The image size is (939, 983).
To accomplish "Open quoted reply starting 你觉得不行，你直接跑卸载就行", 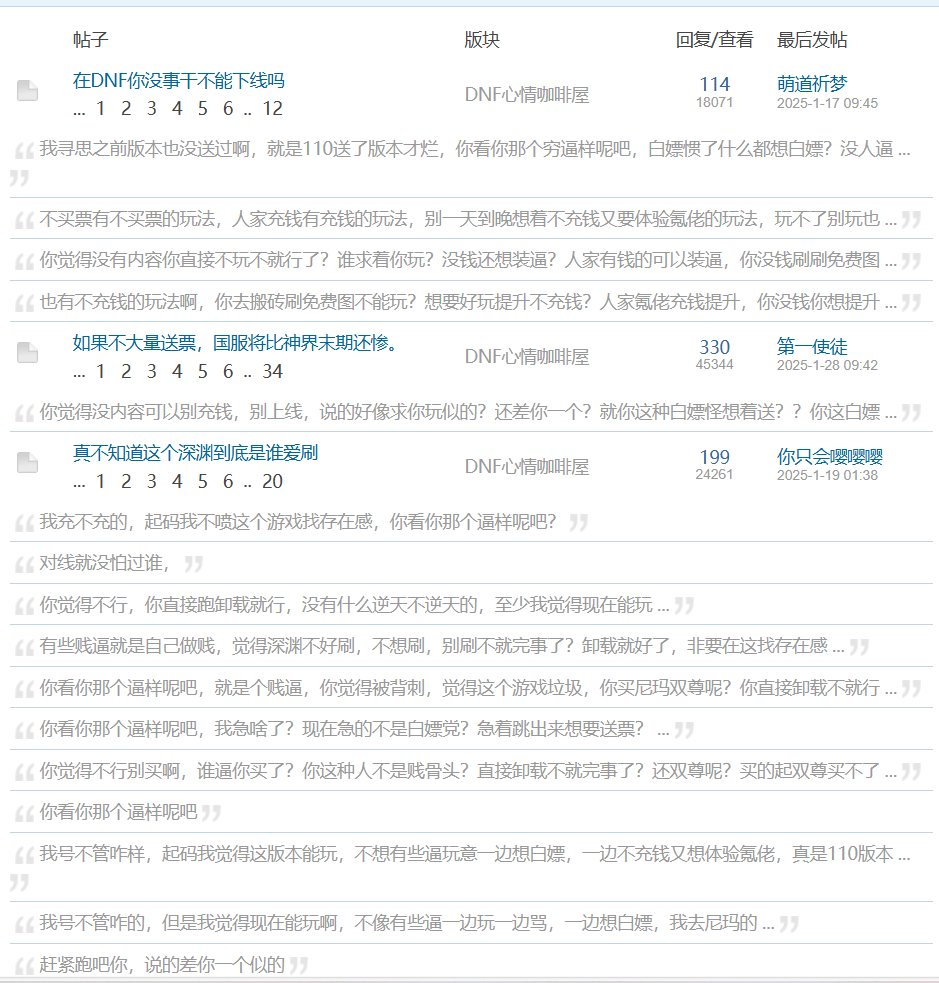I will pyautogui.click(x=354, y=604).
